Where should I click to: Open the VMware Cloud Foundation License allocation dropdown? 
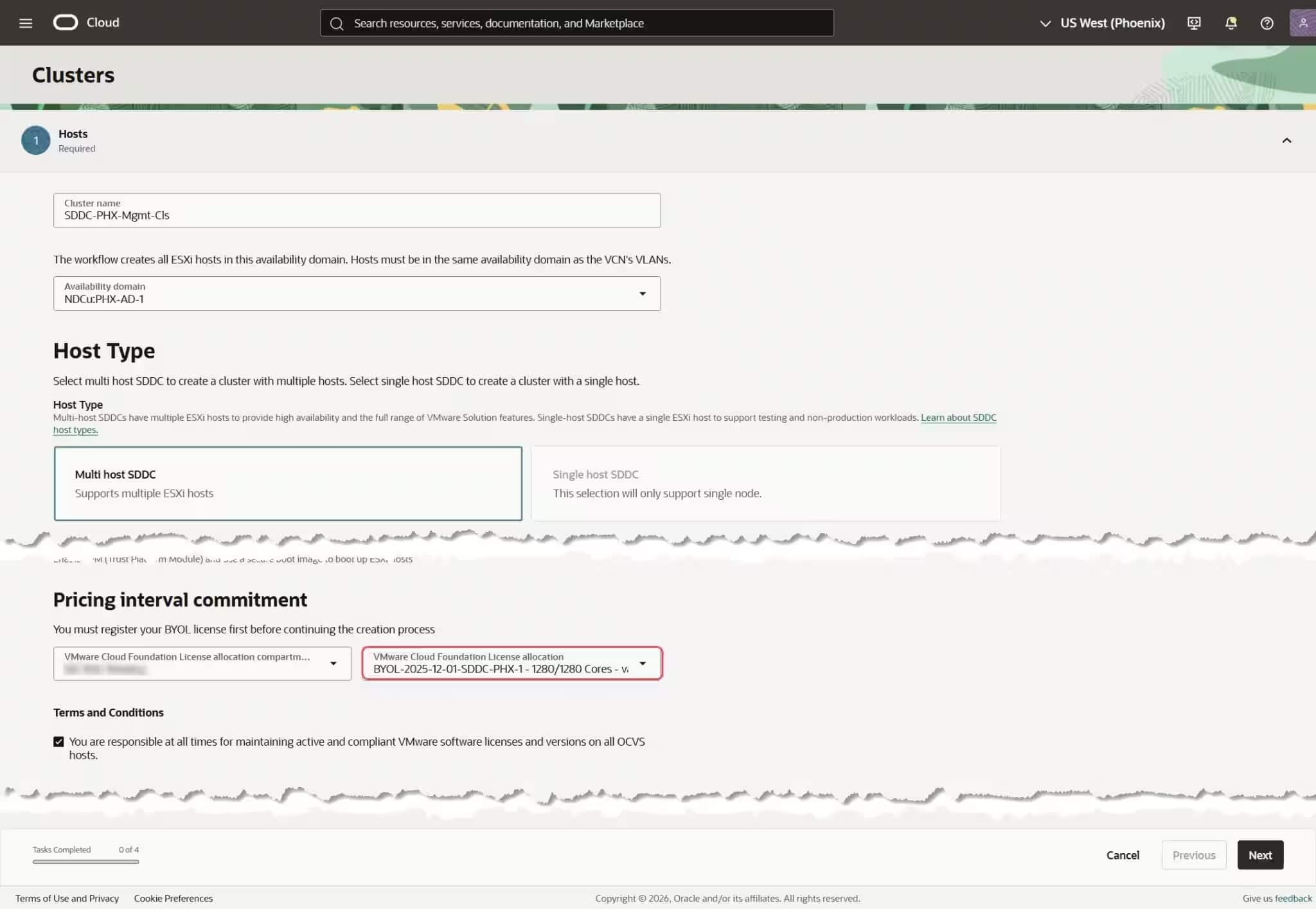pyautogui.click(x=643, y=664)
